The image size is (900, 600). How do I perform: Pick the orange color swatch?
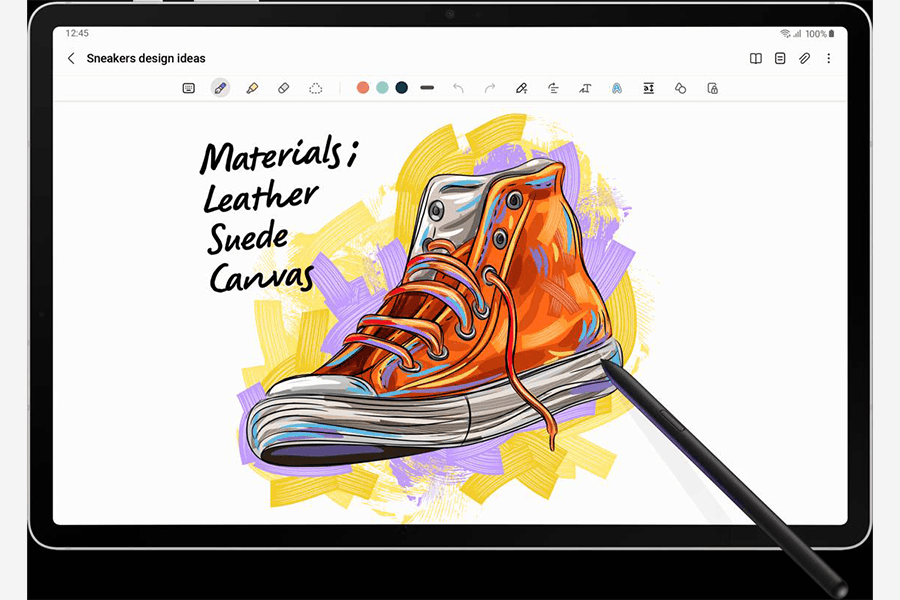[363, 88]
